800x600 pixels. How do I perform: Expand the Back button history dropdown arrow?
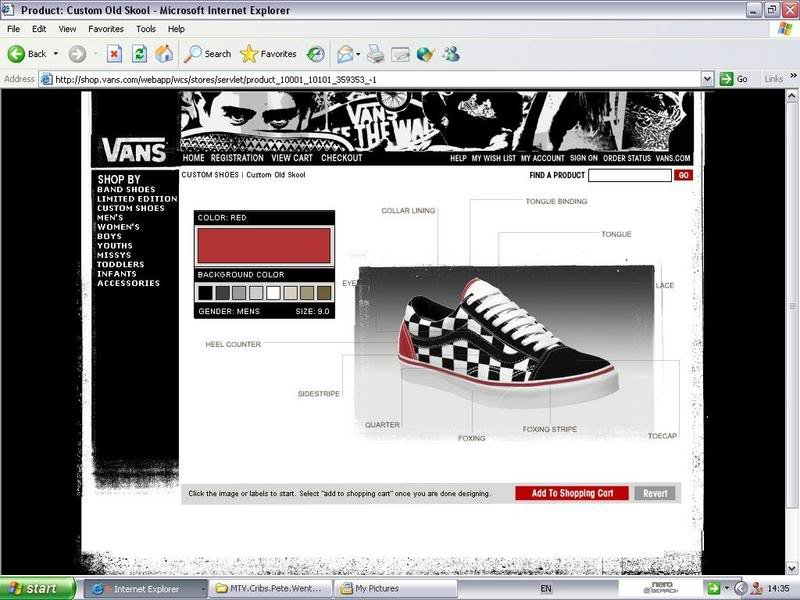click(56, 54)
